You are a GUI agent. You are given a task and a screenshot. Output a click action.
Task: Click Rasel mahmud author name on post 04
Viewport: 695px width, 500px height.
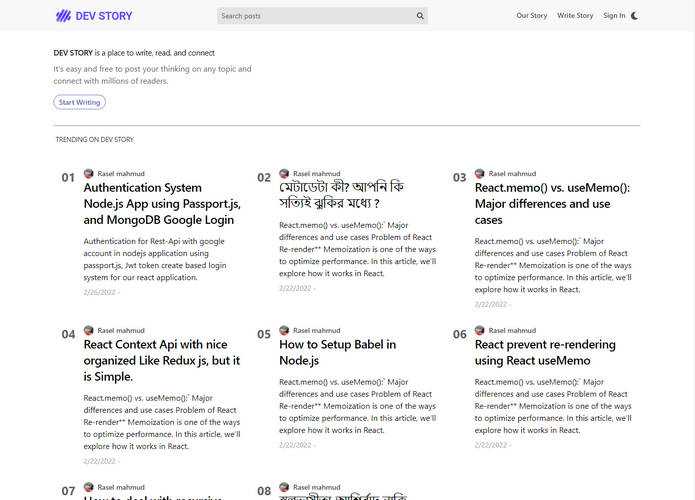click(x=121, y=331)
